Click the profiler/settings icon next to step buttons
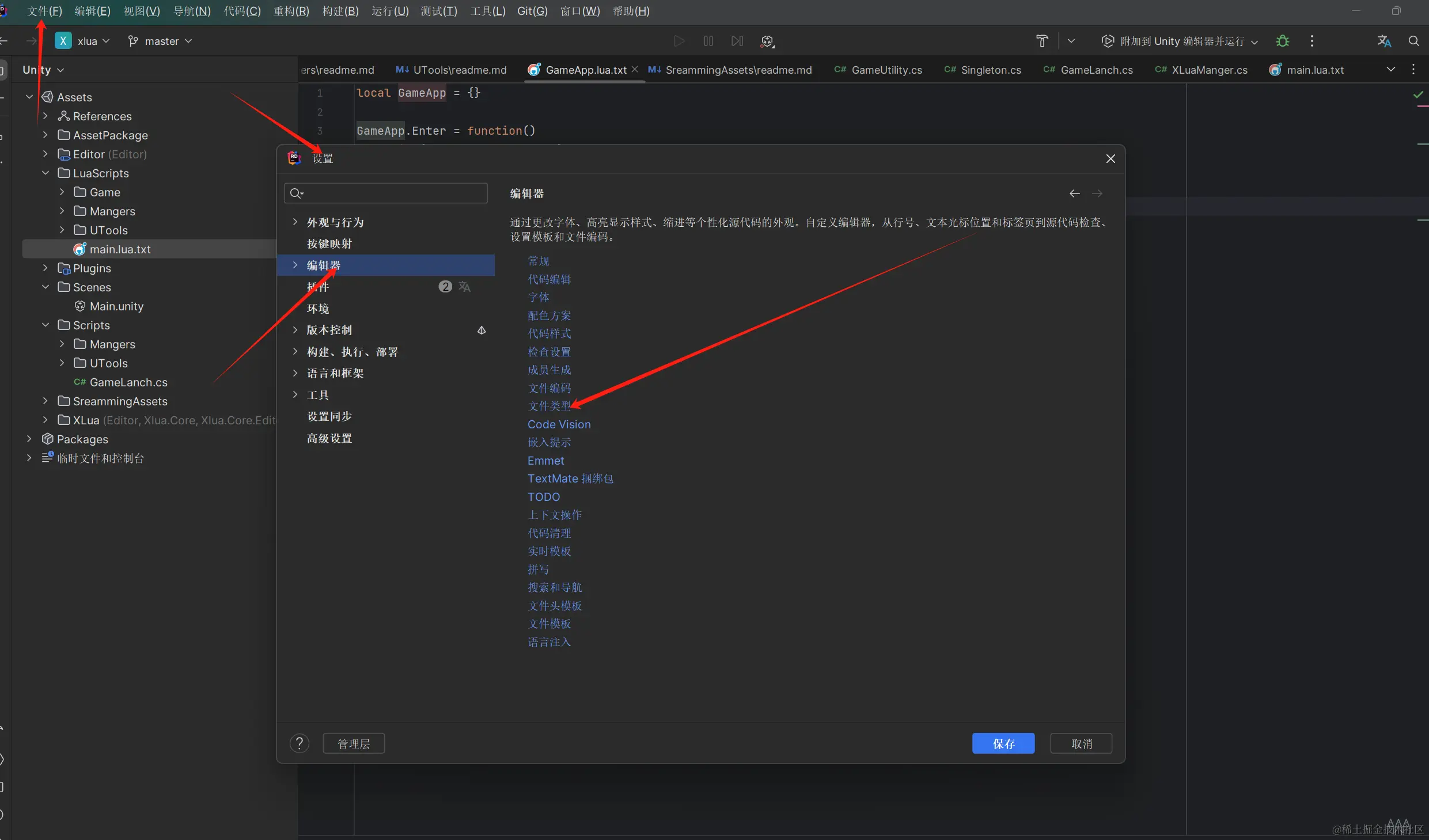The width and height of the screenshot is (1429, 840). click(767, 41)
